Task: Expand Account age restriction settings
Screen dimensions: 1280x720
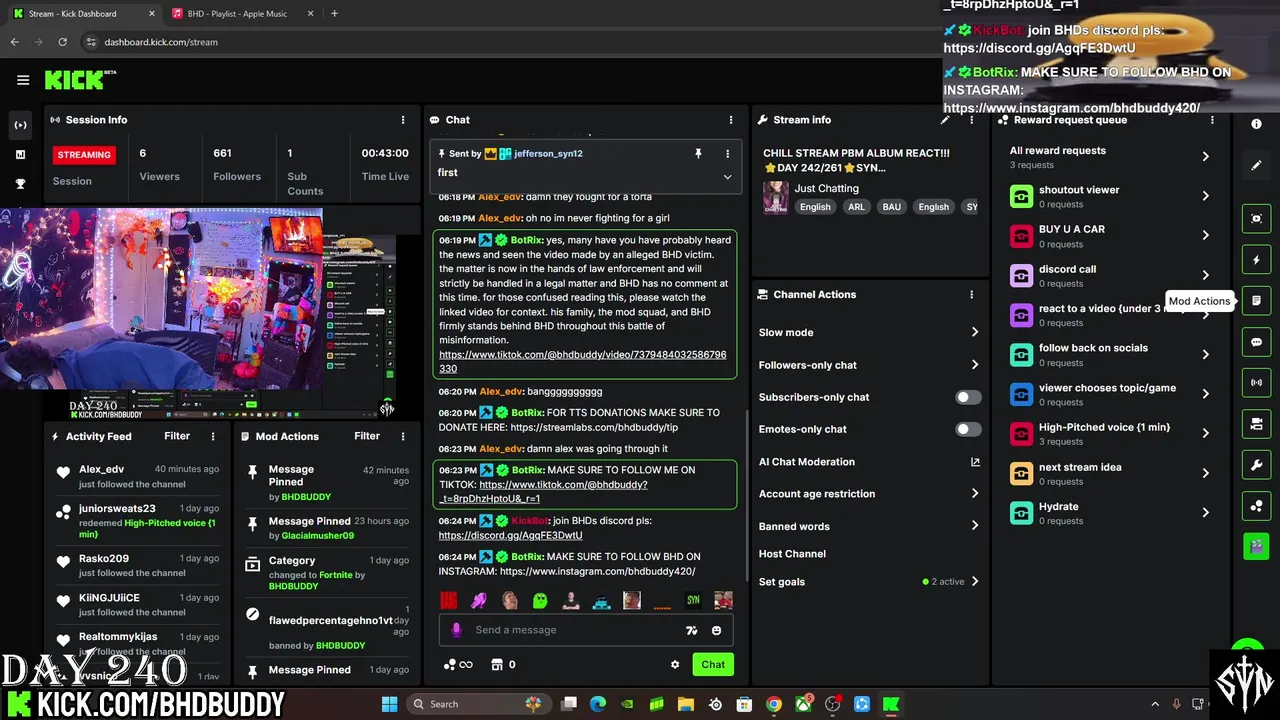Action: tap(975, 494)
